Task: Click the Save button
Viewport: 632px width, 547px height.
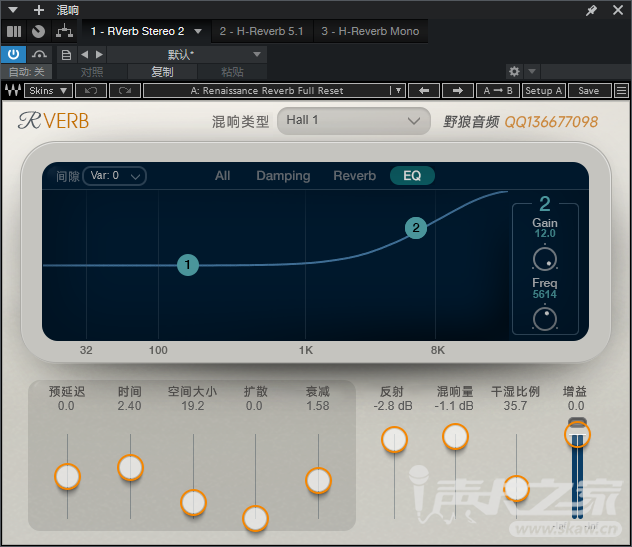Action: [589, 91]
